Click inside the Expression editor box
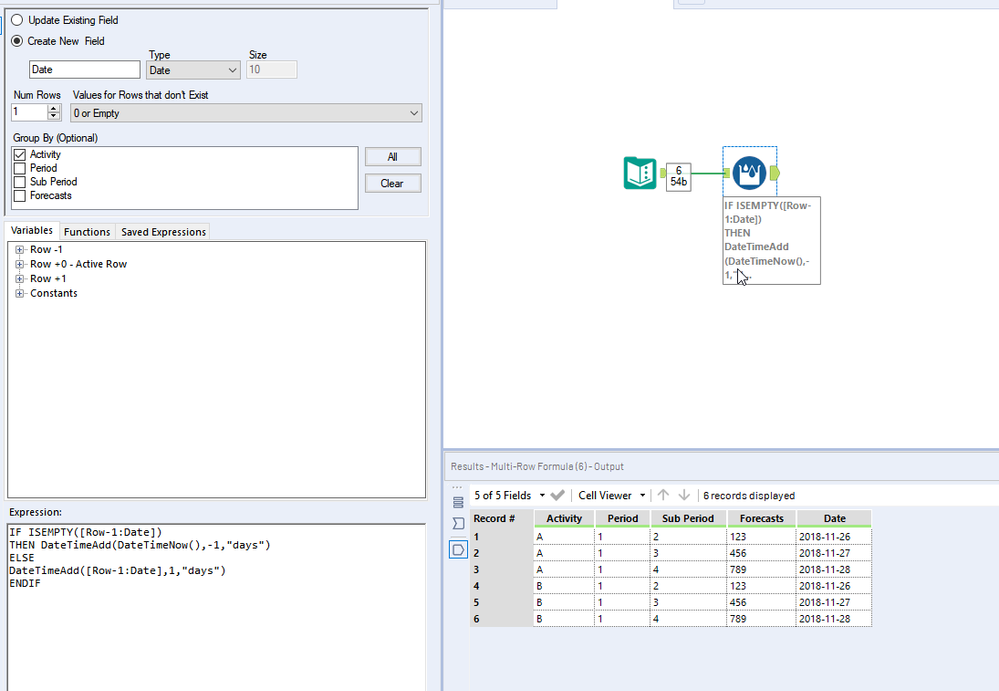 [216, 607]
